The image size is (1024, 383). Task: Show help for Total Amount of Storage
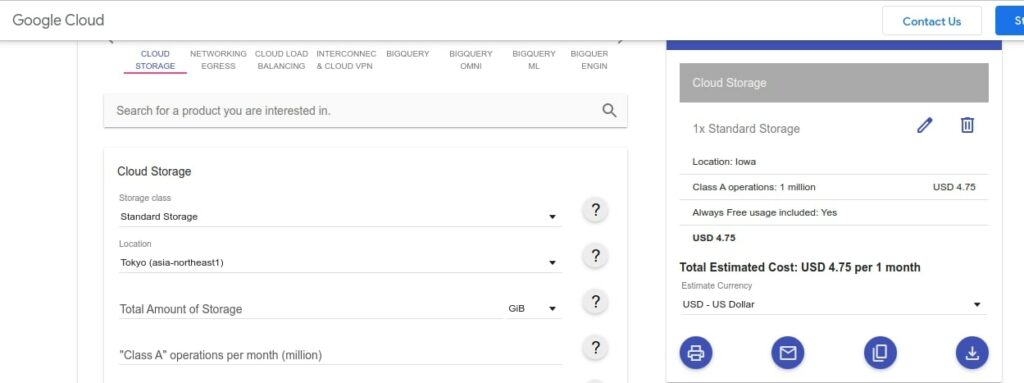[595, 302]
